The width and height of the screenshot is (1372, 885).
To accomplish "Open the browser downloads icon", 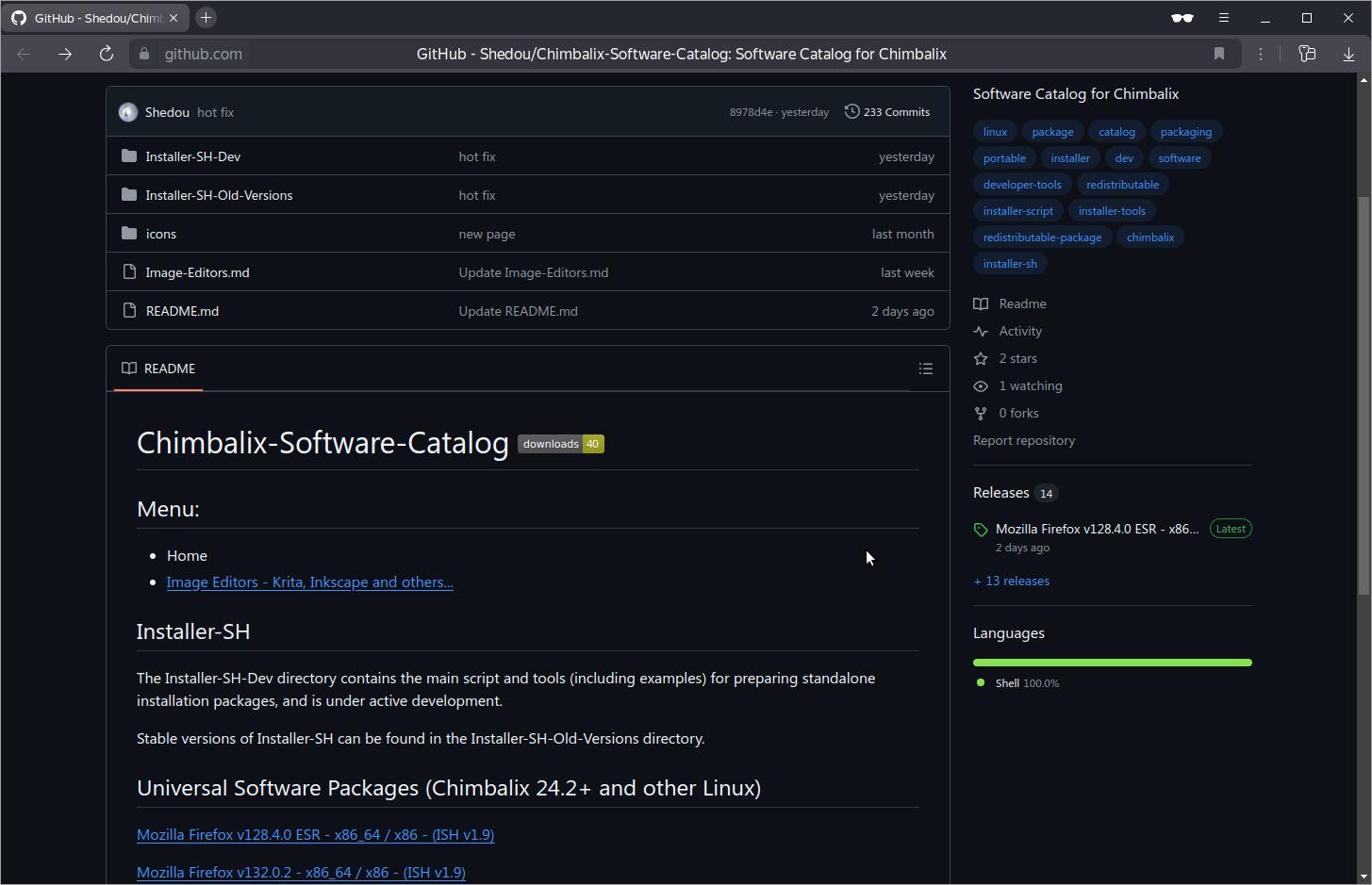I will 1348,55.
